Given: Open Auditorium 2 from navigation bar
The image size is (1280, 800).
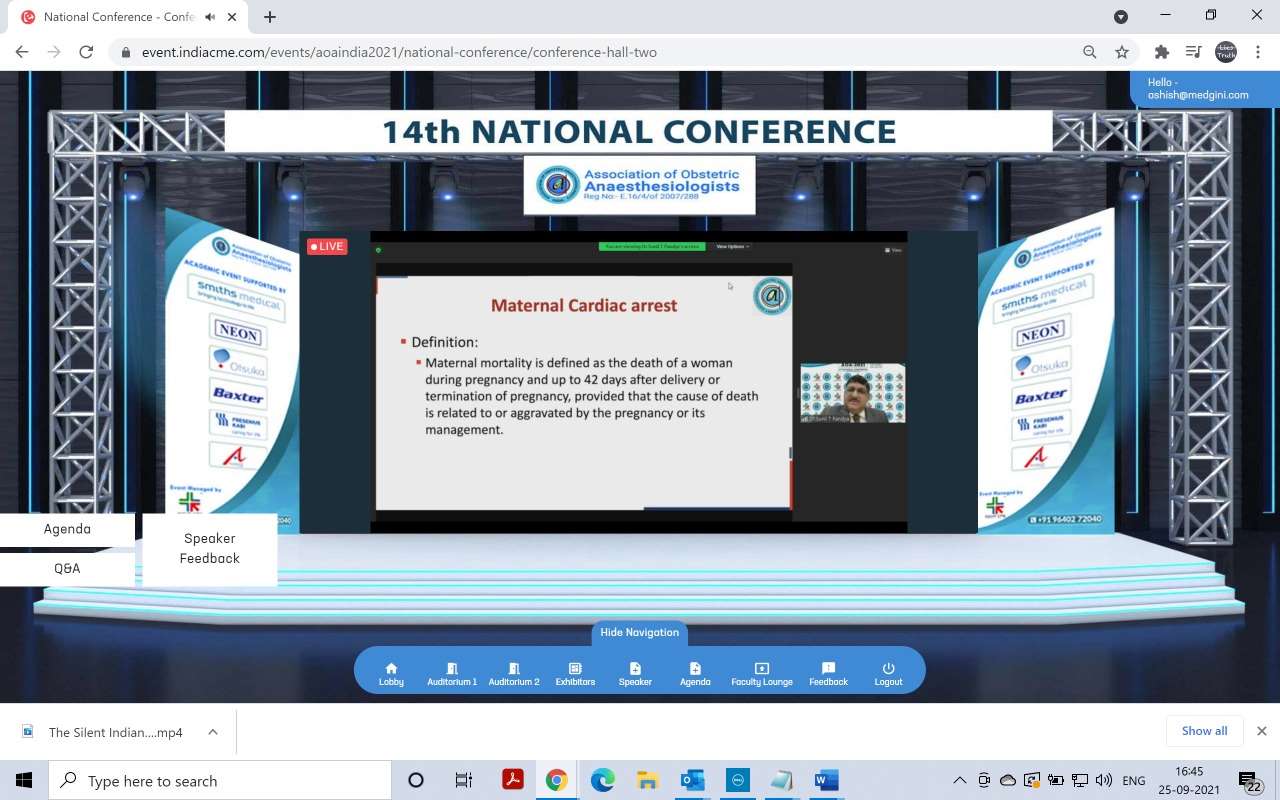Looking at the screenshot, I should [514, 674].
